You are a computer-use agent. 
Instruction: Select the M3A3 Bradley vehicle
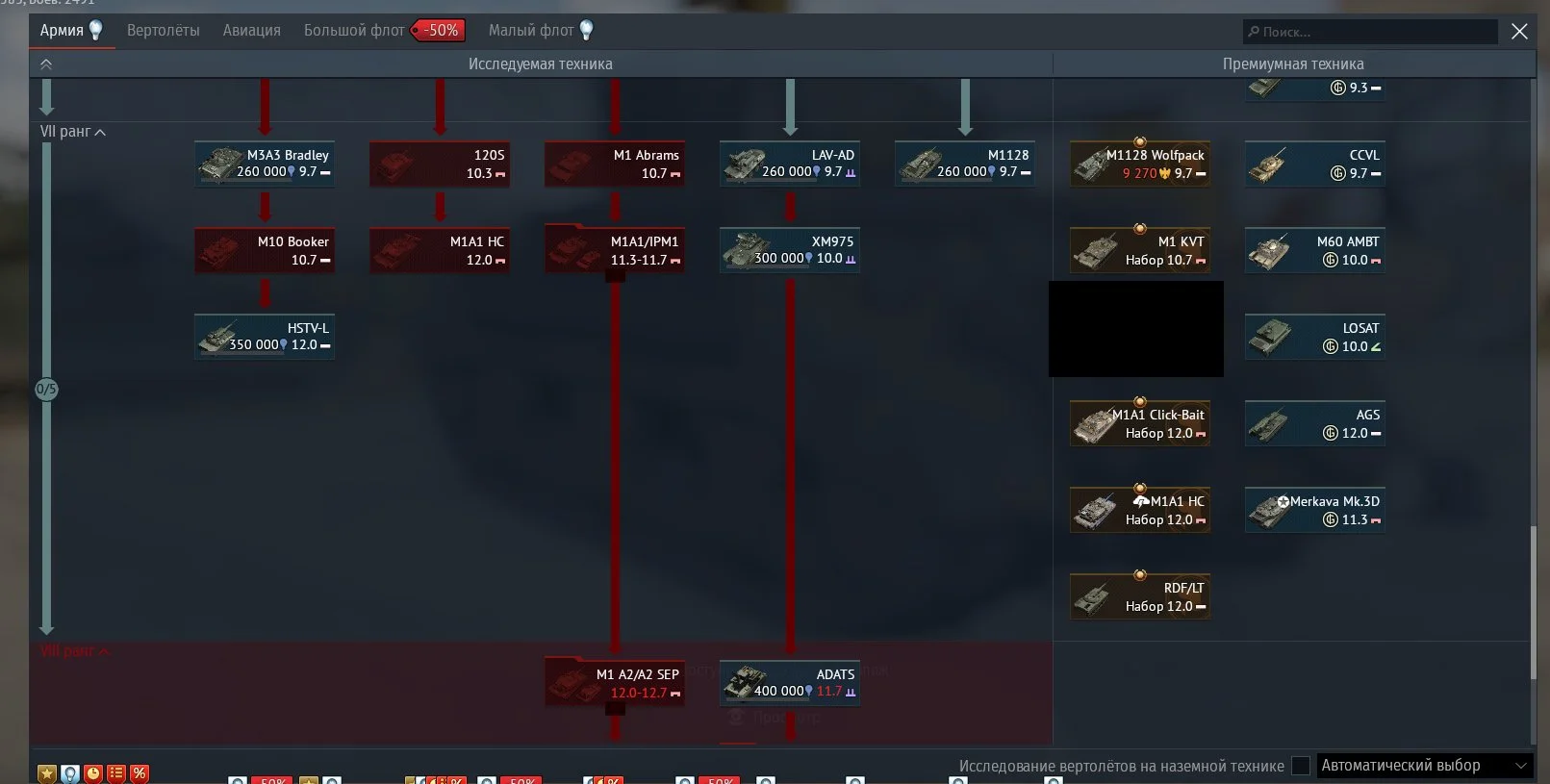(265, 164)
